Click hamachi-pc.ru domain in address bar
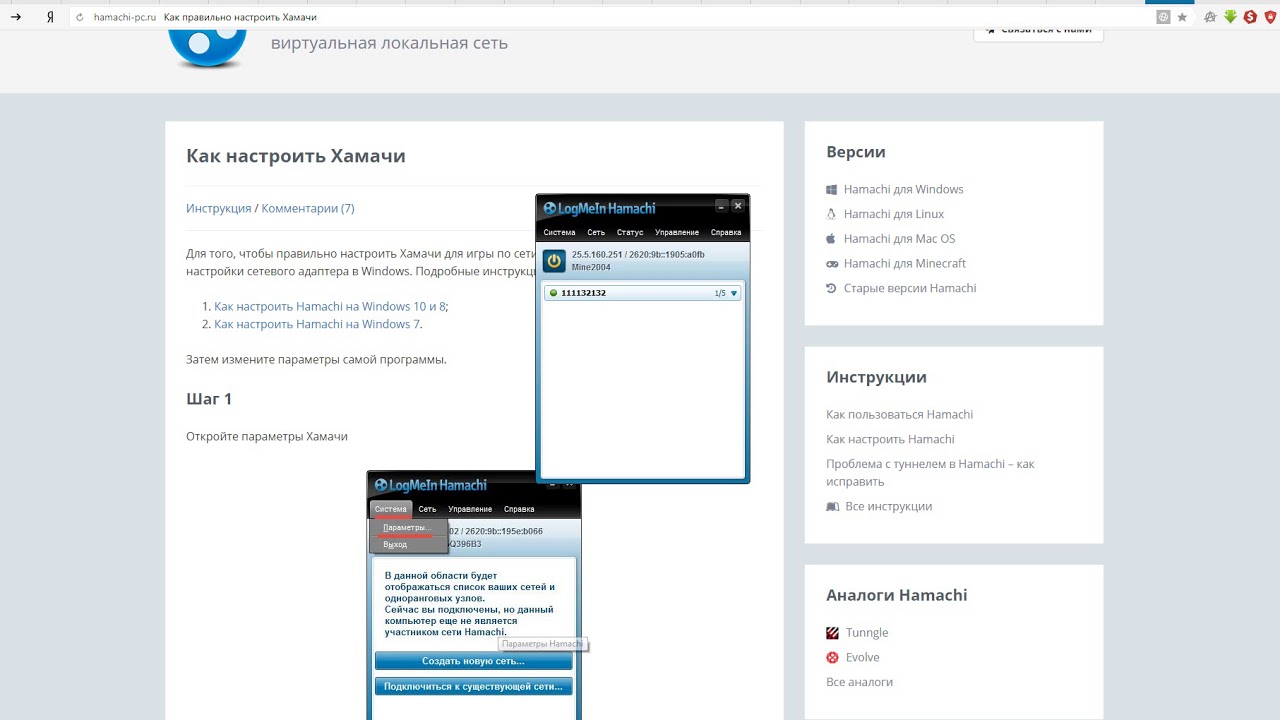The width and height of the screenshot is (1280, 720). click(125, 17)
